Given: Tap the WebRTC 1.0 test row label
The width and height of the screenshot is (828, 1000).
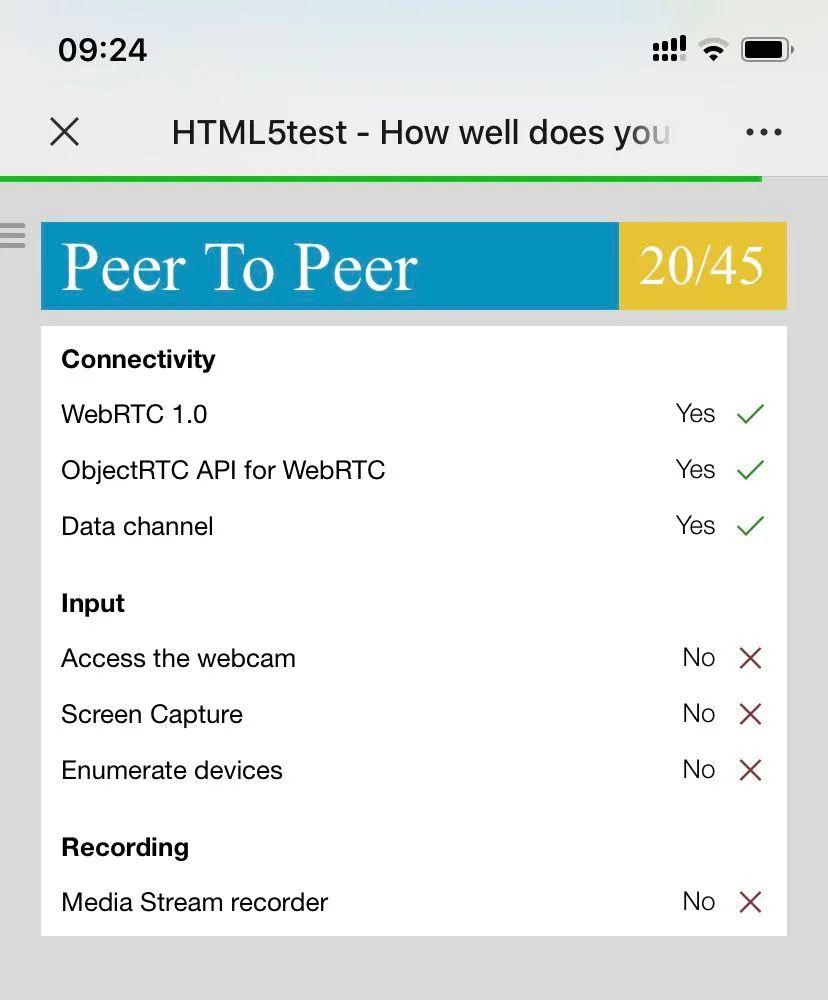Looking at the screenshot, I should coord(134,414).
